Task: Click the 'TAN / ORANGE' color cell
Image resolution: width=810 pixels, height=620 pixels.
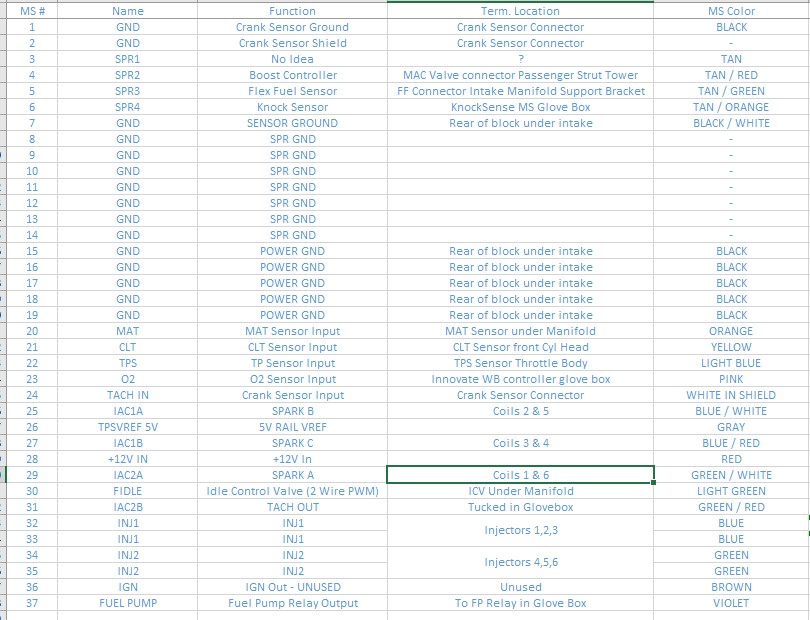Action: [731, 107]
